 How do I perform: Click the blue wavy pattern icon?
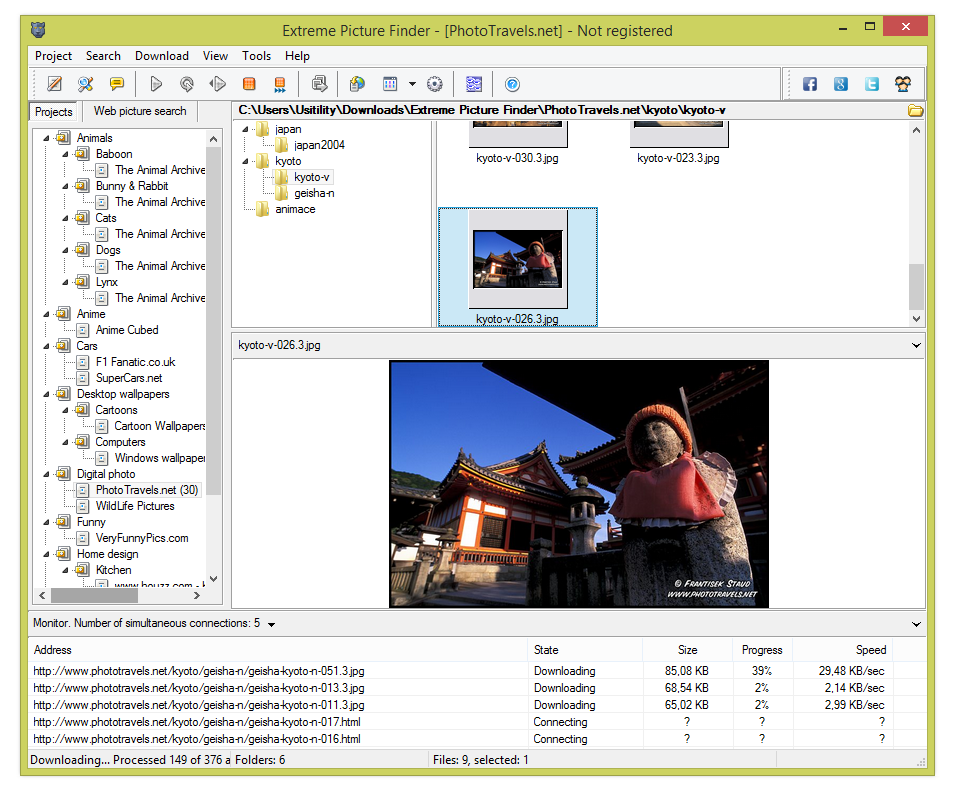pyautogui.click(x=474, y=84)
